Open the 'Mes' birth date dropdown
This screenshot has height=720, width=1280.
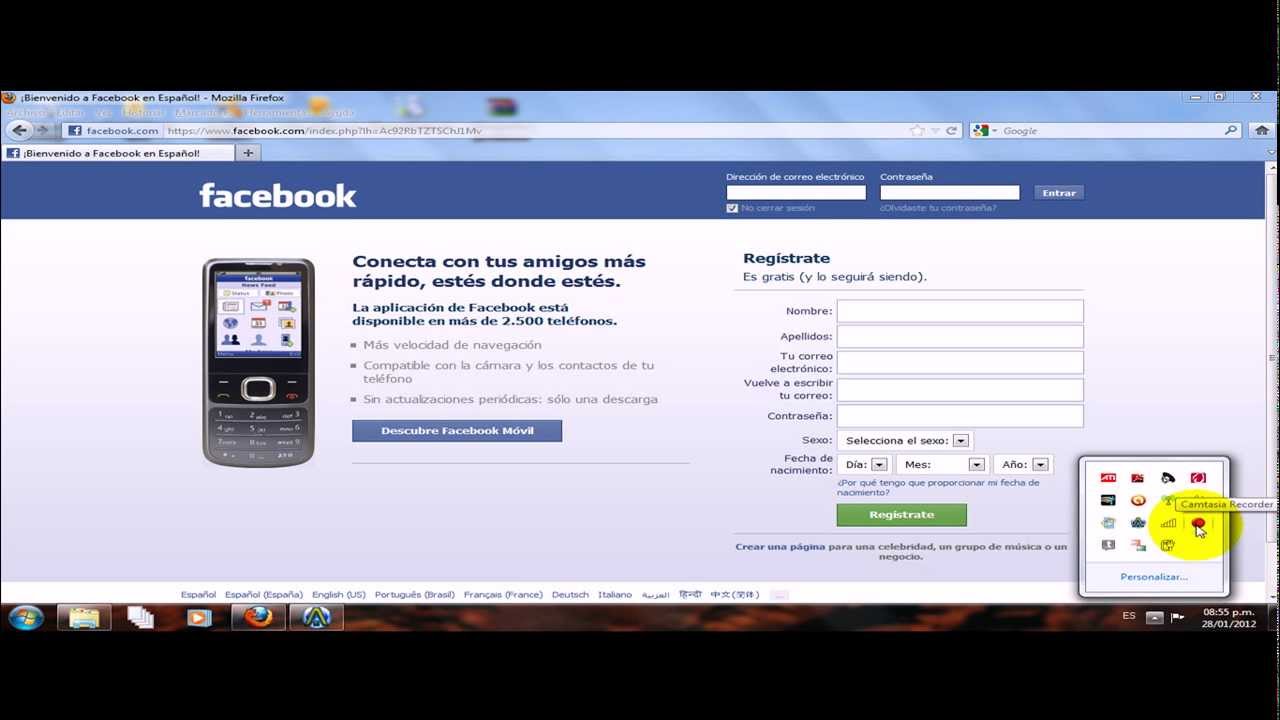[941, 464]
